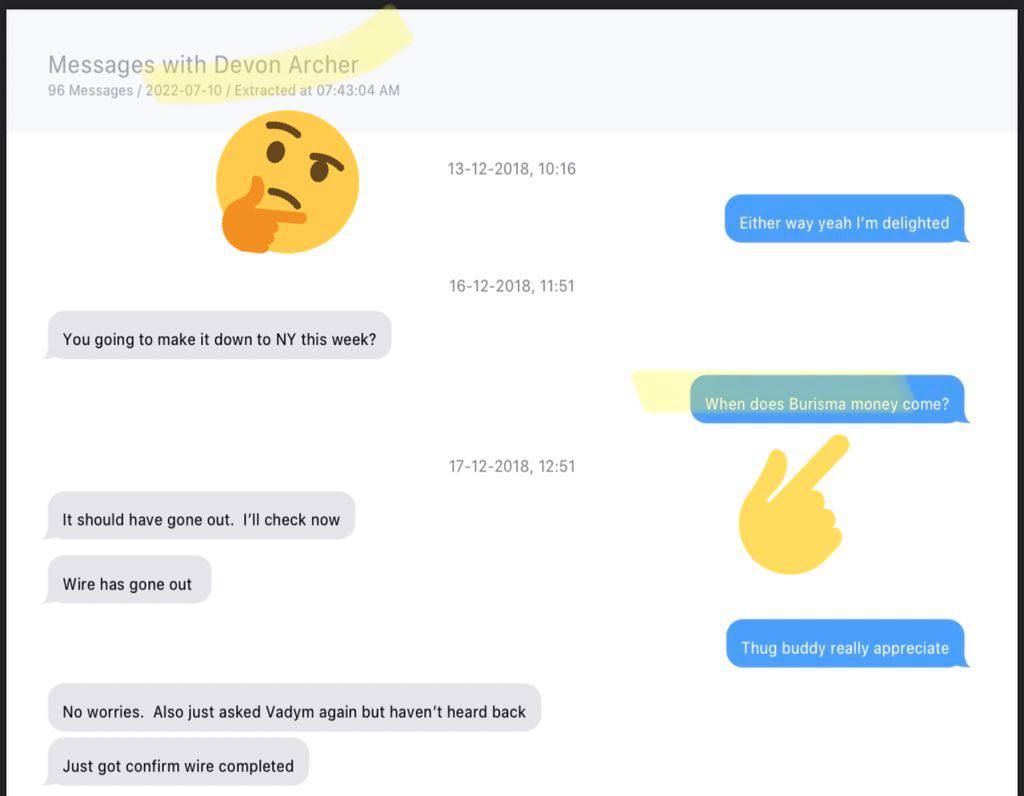Click the 2022-07-10 extraction date

184,91
